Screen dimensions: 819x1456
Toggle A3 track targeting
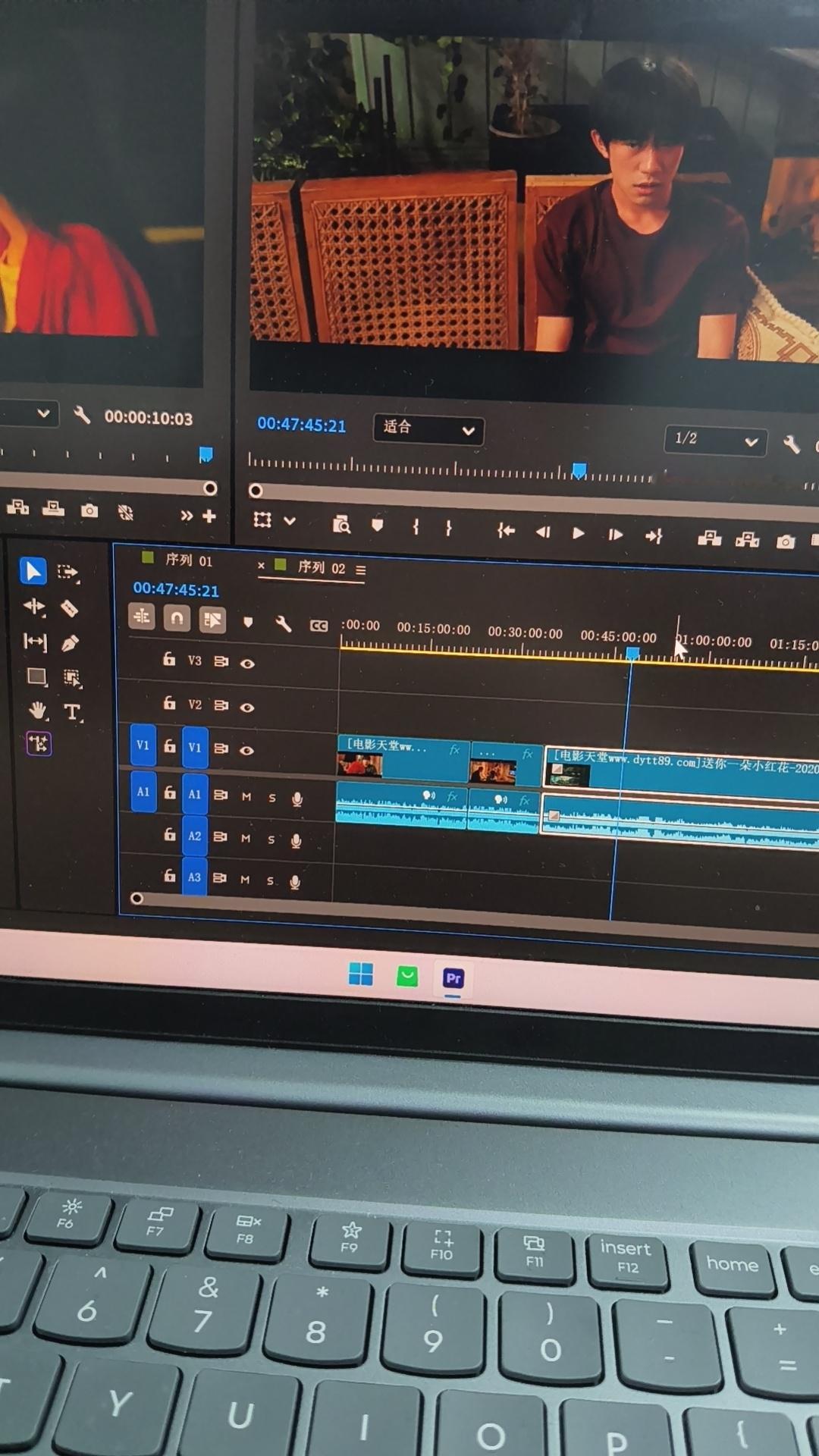point(195,877)
